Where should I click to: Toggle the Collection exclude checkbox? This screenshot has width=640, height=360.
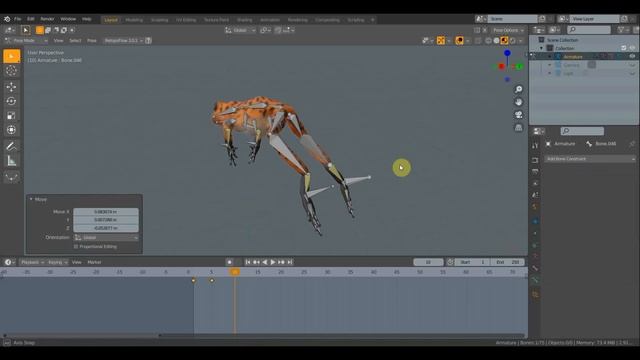point(624,48)
